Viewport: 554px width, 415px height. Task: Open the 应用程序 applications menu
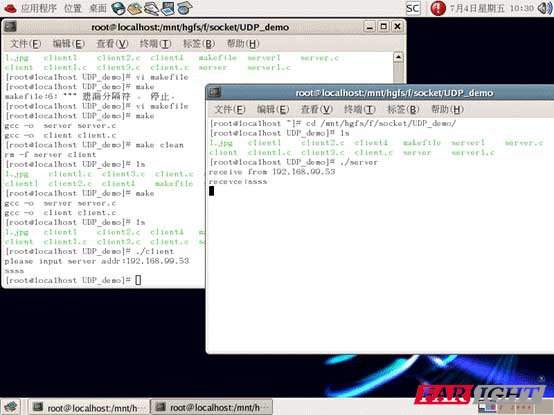[39, 8]
